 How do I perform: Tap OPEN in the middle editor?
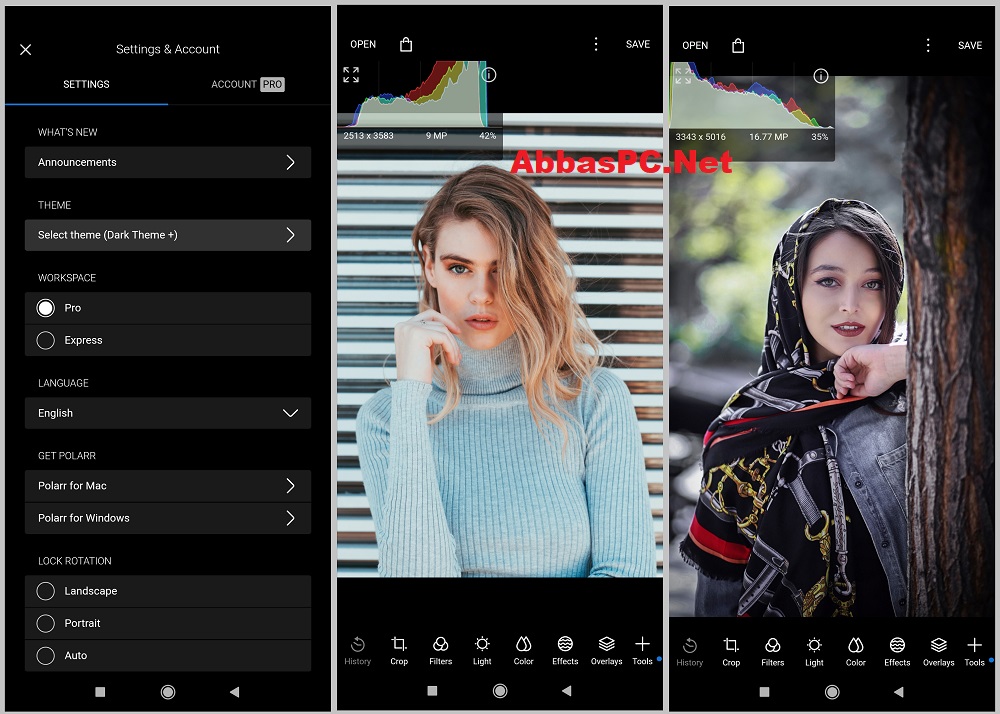363,44
